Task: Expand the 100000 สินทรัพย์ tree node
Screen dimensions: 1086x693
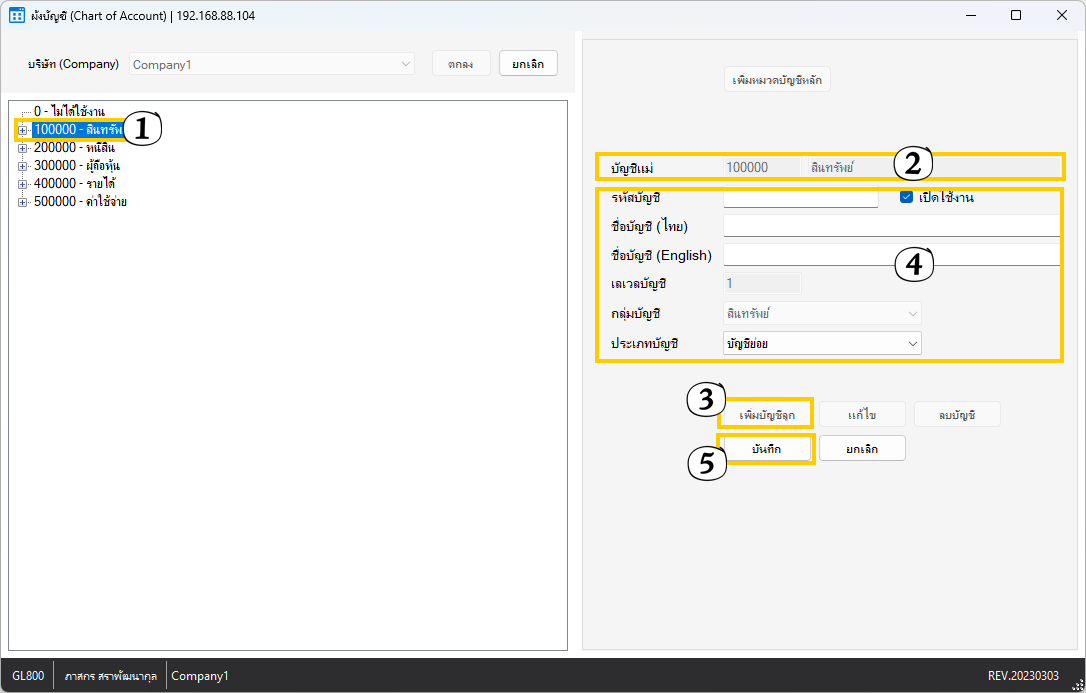Action: [22, 130]
